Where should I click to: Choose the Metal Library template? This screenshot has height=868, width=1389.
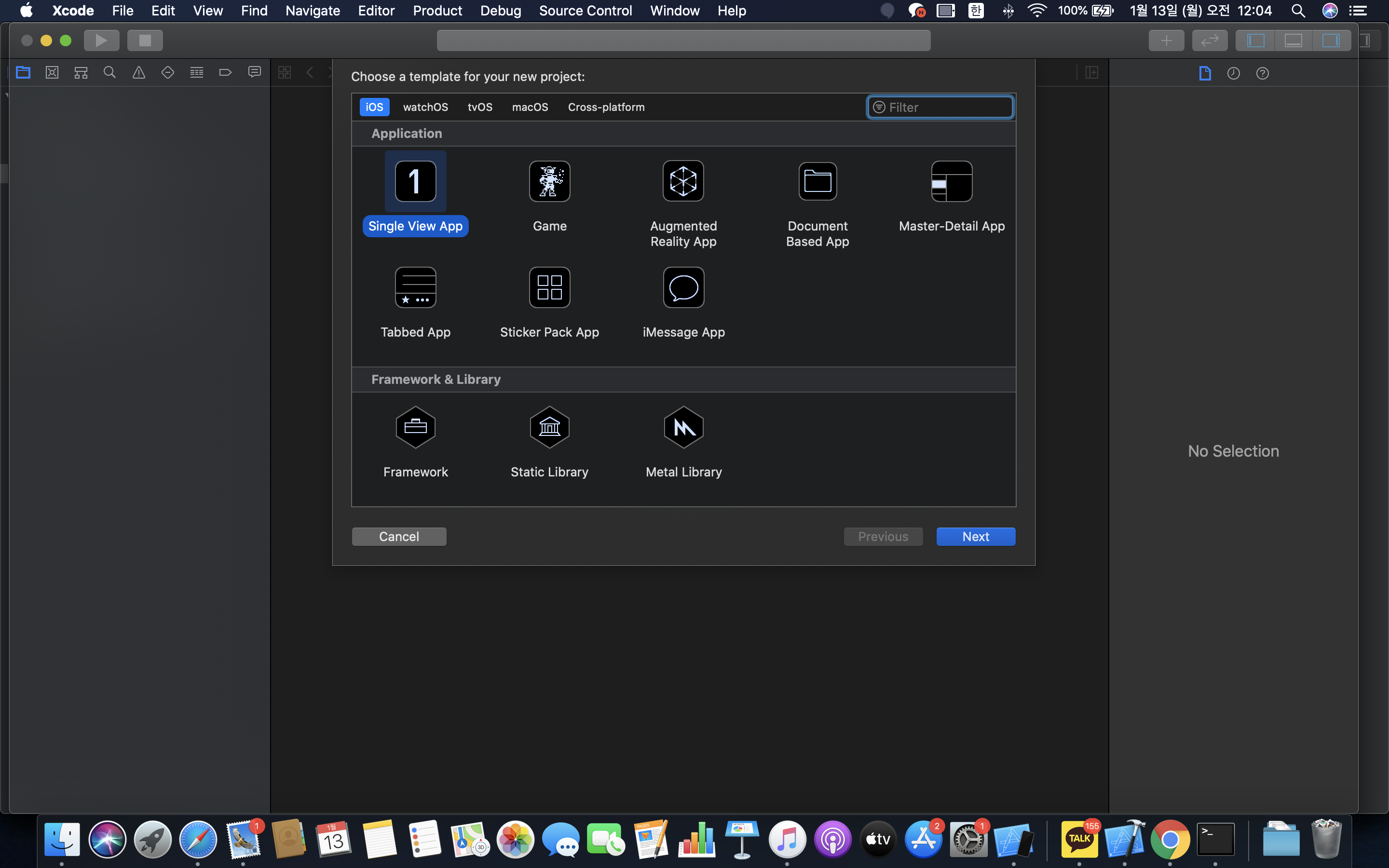tap(683, 428)
